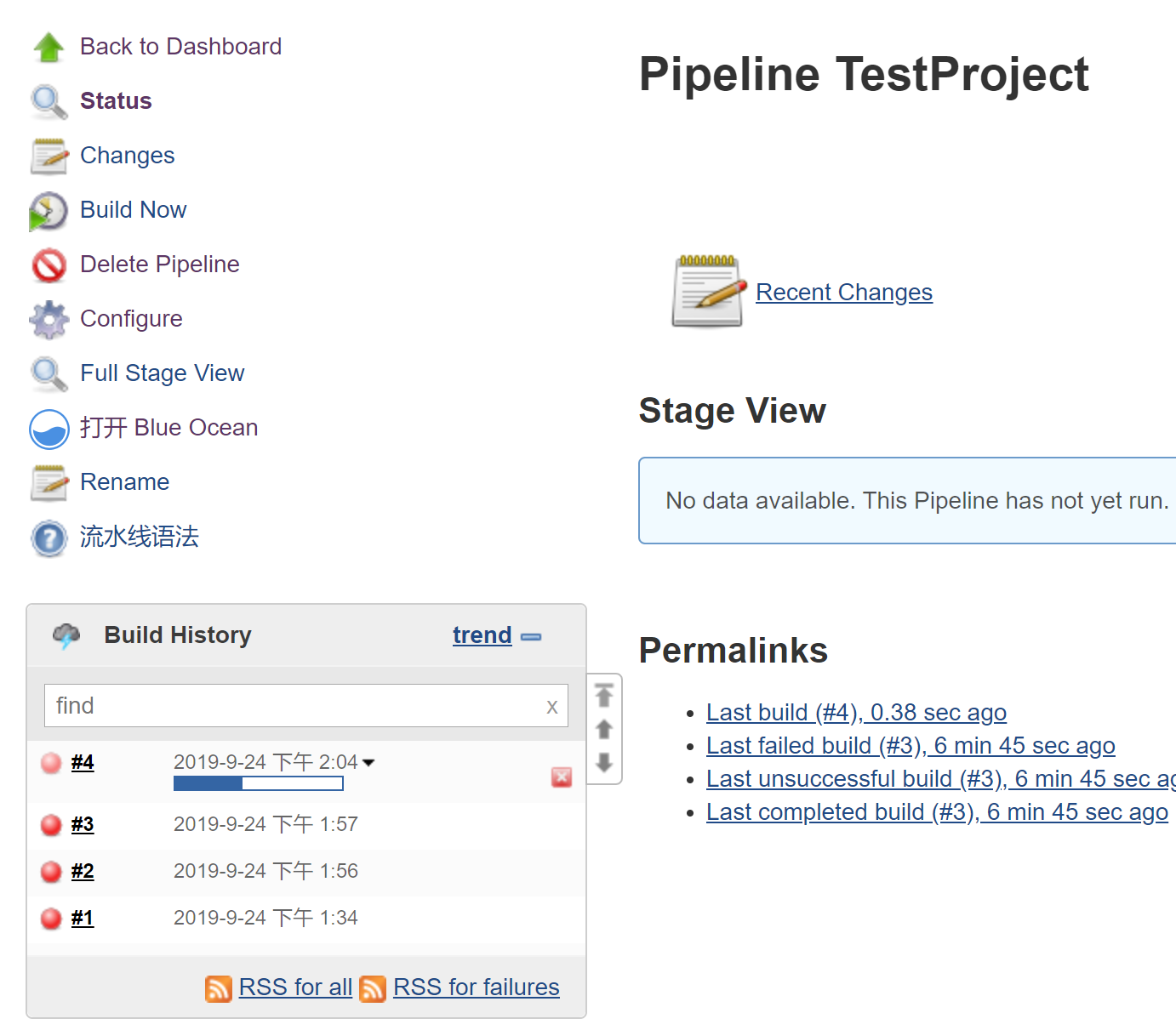Open the dropdown arrow beside build #4 timestamp
The height and width of the screenshot is (1030, 1176).
tap(368, 762)
